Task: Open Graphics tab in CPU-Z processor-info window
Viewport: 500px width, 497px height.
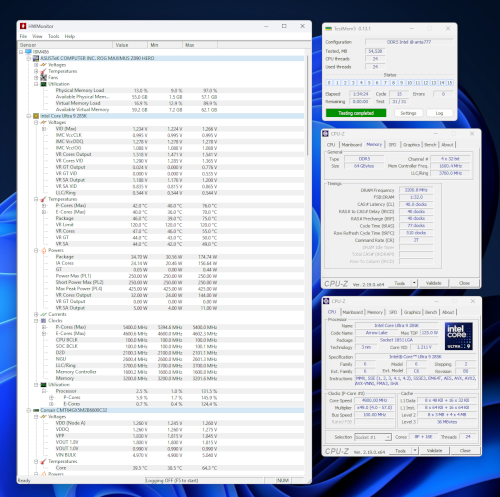Action: tap(412, 312)
